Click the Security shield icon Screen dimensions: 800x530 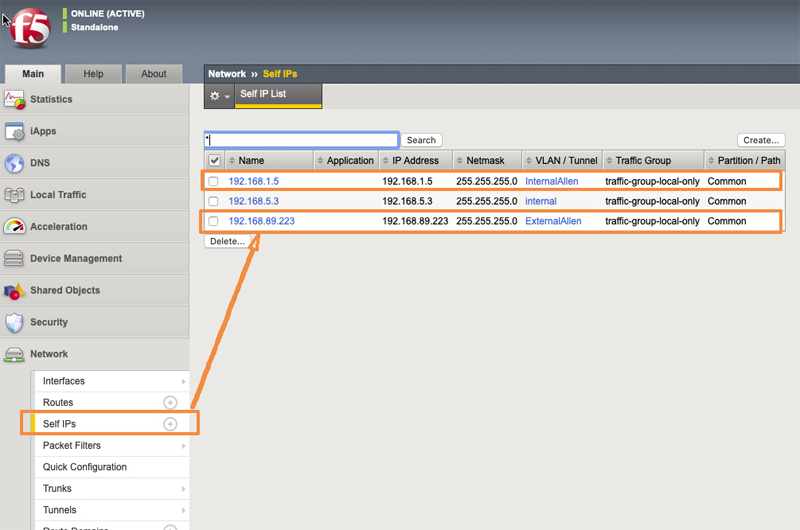tap(14, 322)
